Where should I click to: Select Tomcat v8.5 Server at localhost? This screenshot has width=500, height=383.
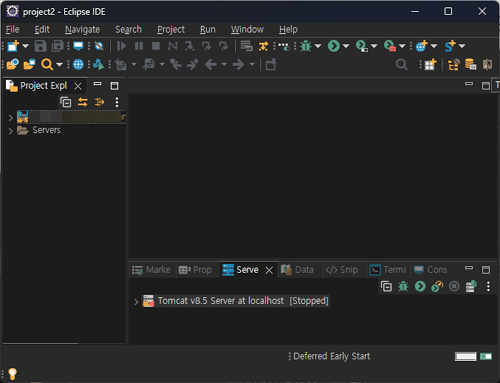click(236, 301)
